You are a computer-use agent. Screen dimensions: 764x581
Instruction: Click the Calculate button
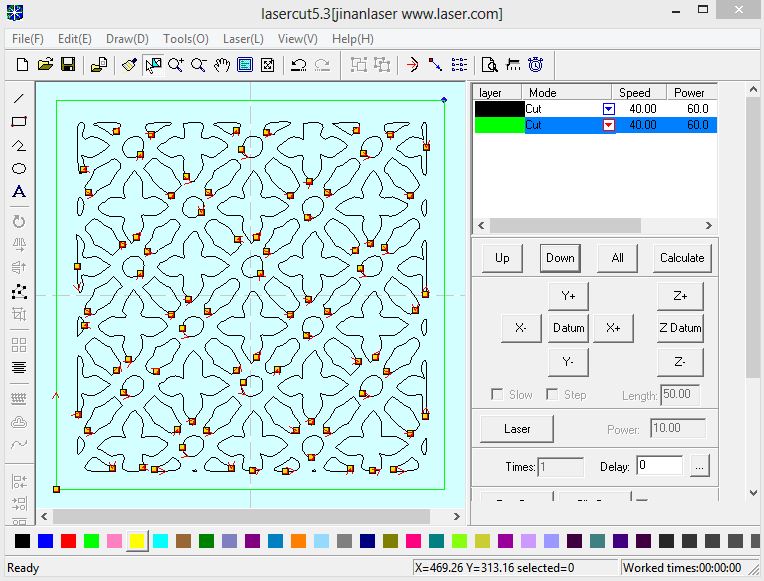[x=682, y=258]
